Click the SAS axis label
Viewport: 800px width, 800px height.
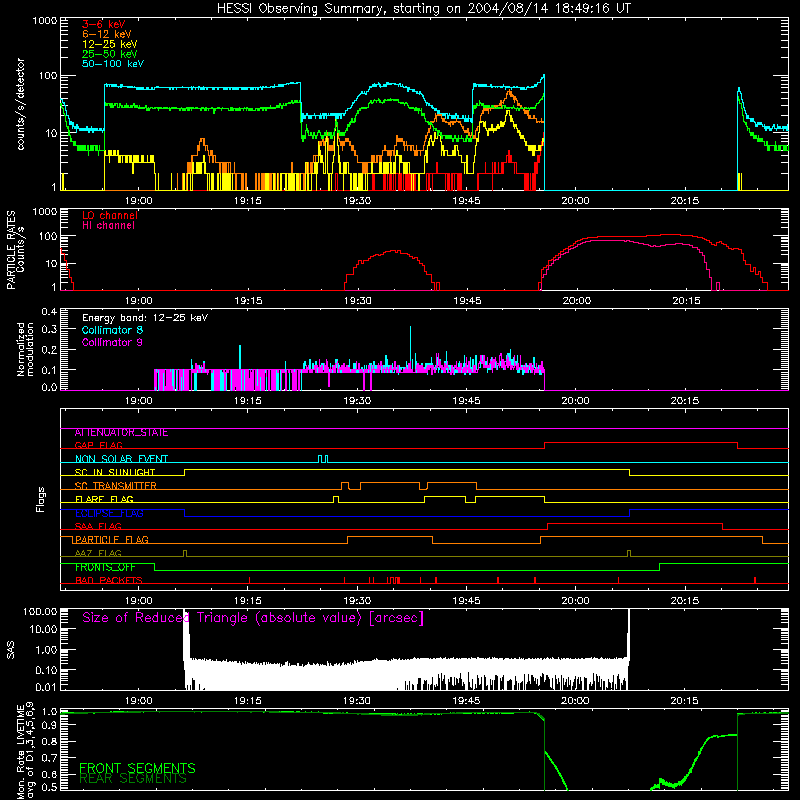(11, 650)
